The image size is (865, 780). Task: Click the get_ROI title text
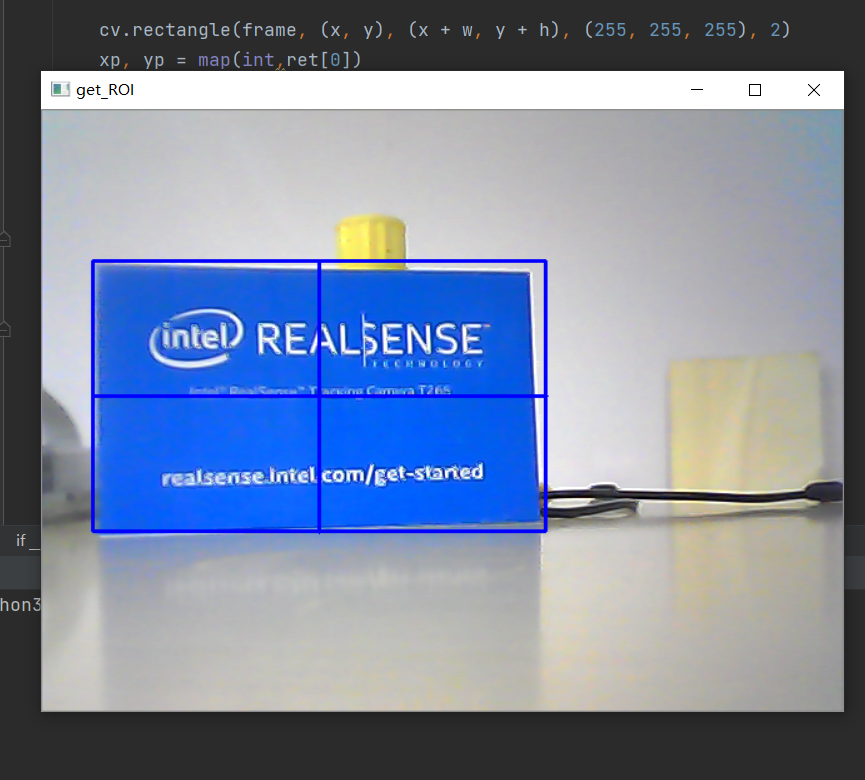click(x=105, y=90)
